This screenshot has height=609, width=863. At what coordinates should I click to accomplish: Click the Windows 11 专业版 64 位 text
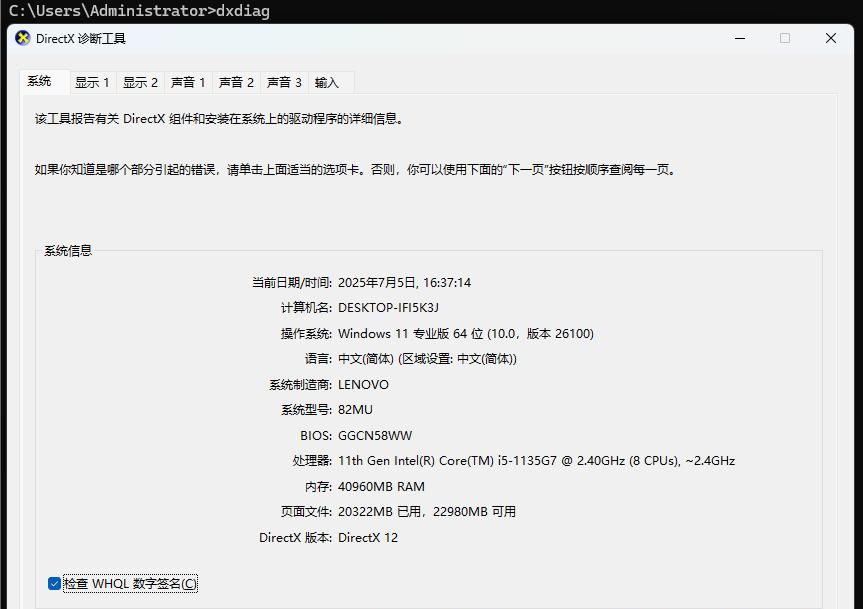[411, 334]
